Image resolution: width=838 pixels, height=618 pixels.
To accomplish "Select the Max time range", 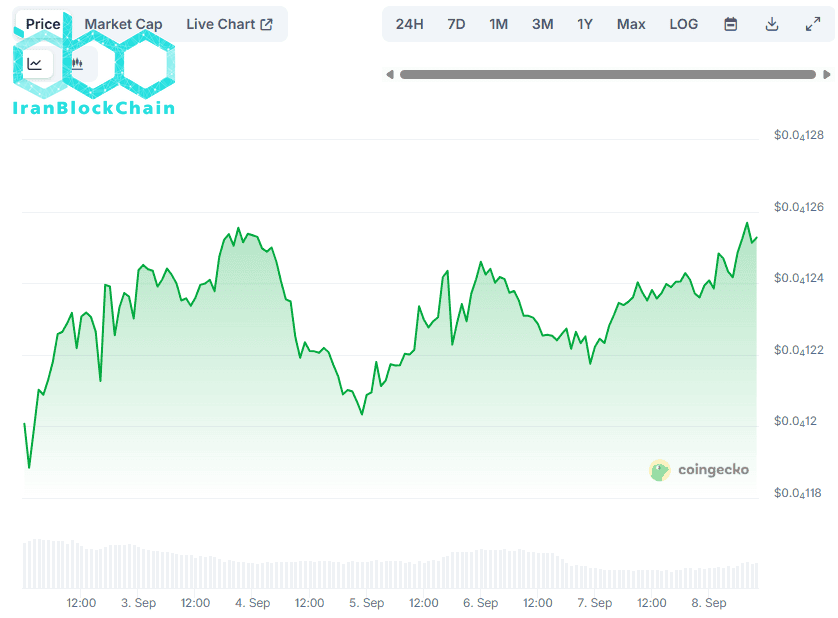I will [631, 24].
